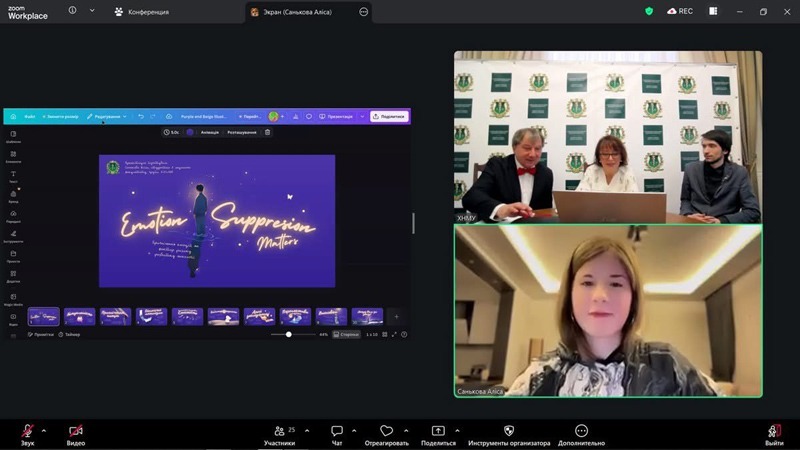This screenshot has width=800, height=450.
Task: Adjust the Canva zoom slider
Action: 289,334
